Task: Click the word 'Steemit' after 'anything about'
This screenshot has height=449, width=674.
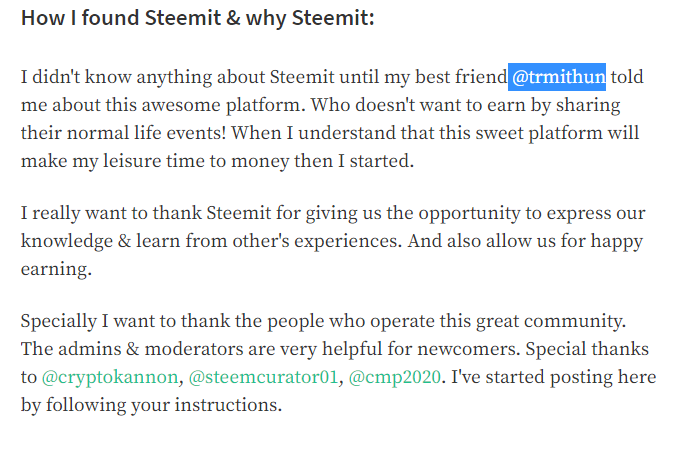Action: click(302, 77)
